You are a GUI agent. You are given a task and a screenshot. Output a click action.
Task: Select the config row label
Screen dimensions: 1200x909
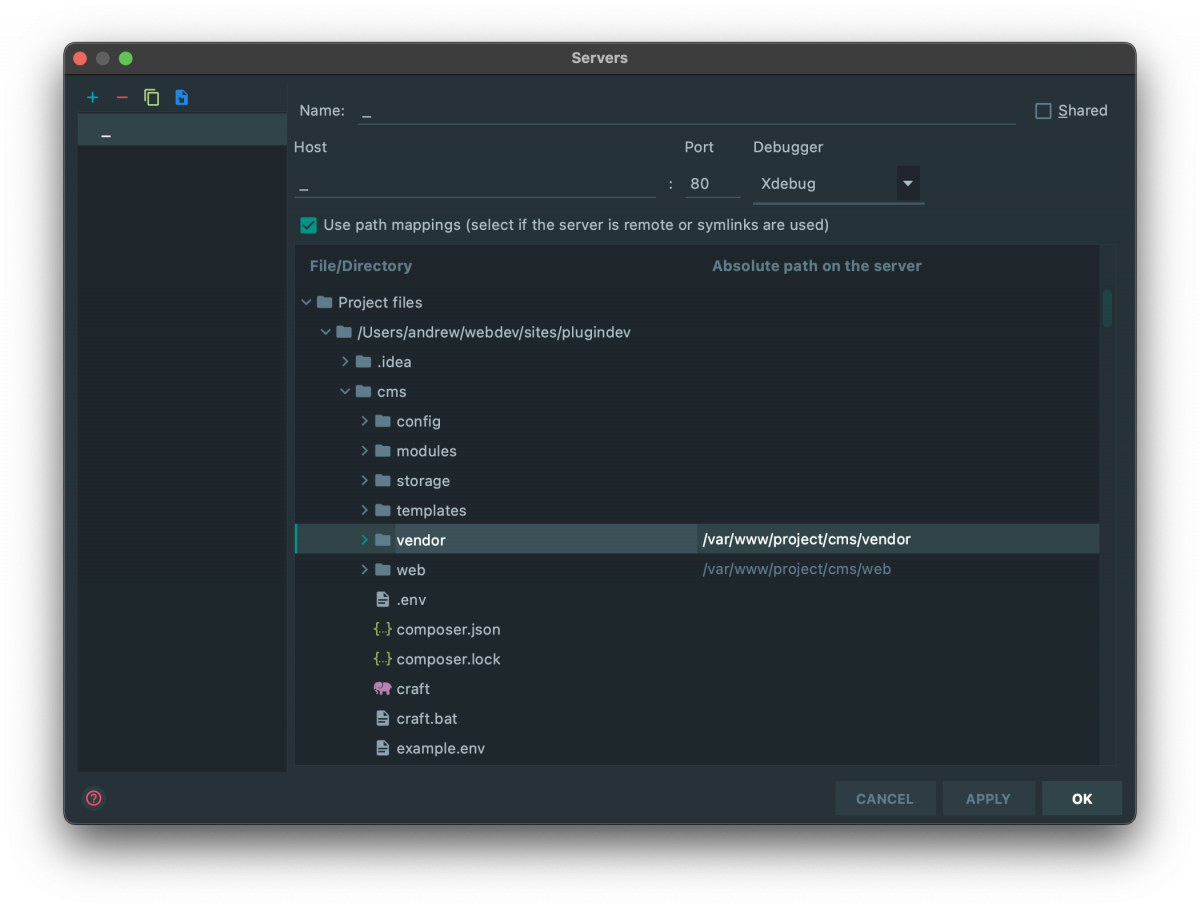pos(418,422)
